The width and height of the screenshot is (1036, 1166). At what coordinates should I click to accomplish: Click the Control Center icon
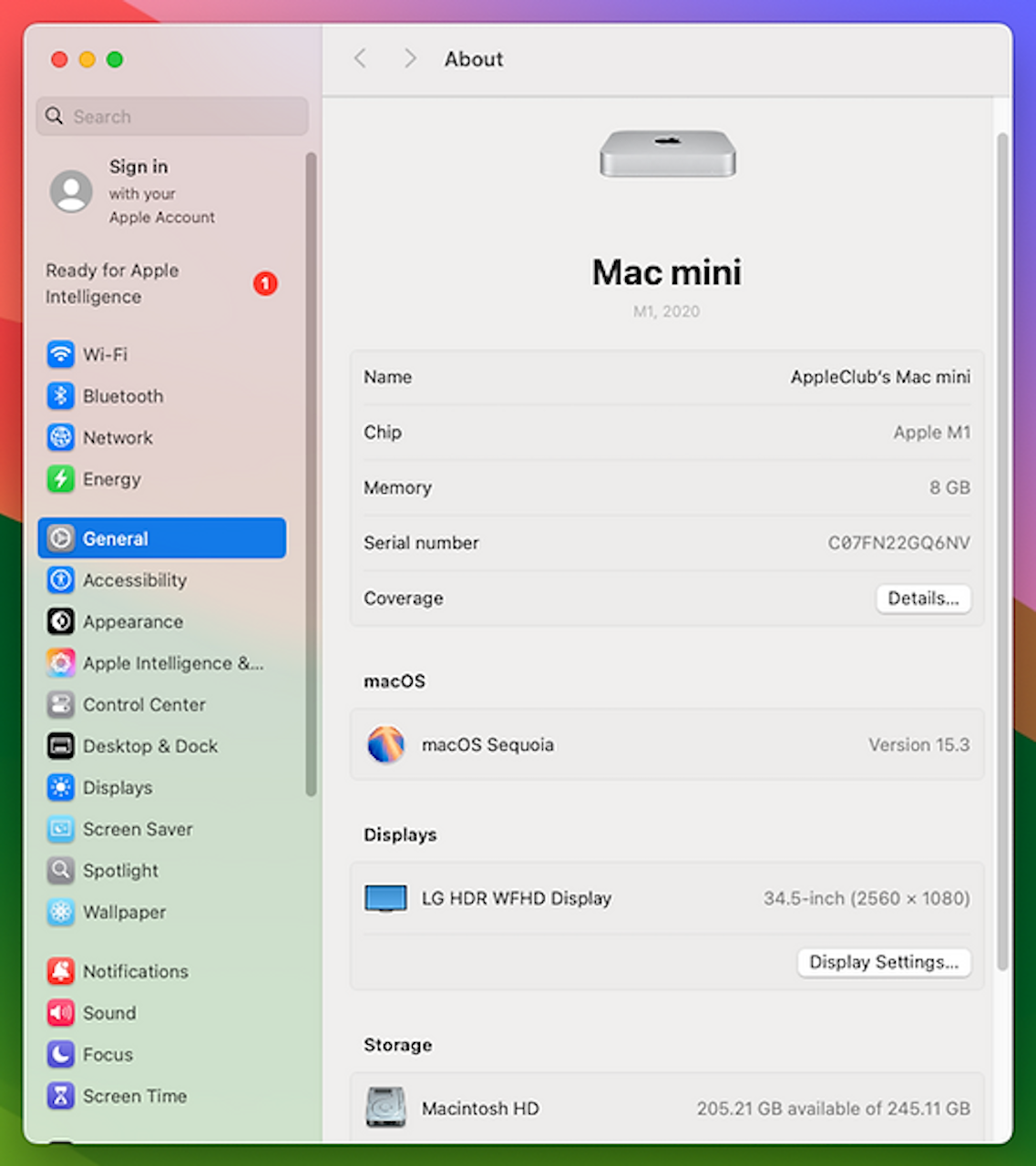click(x=60, y=704)
